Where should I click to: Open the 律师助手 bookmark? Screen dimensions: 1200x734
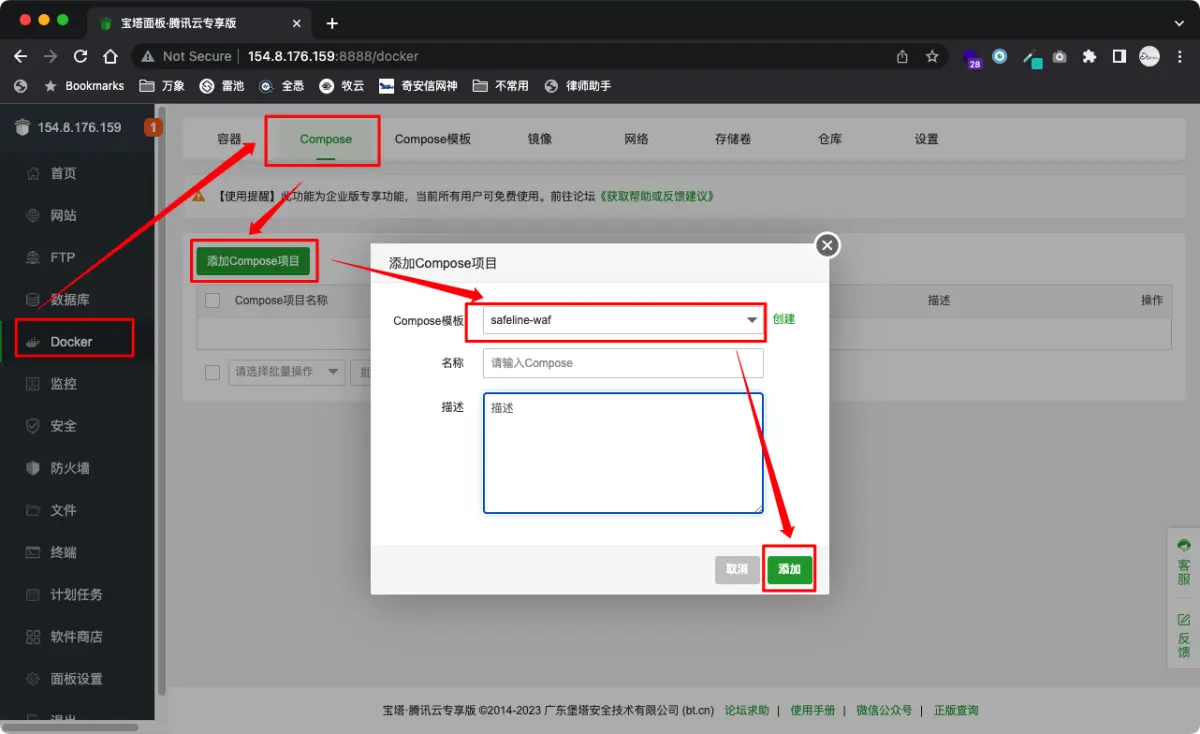pyautogui.click(x=577, y=86)
